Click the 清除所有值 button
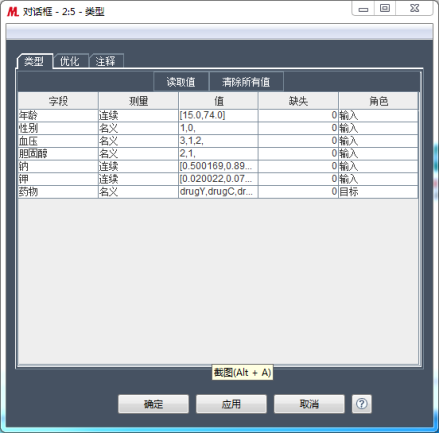439x433 pixels. click(246, 82)
